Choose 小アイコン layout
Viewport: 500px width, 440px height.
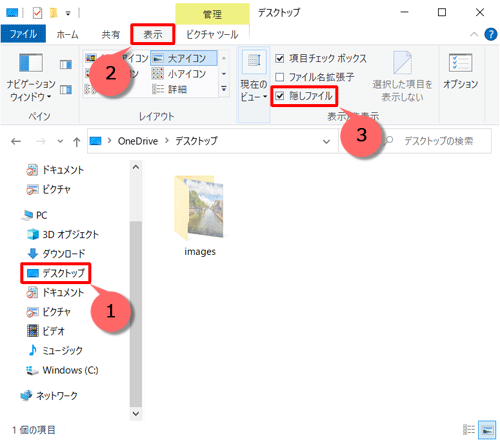pos(179,74)
